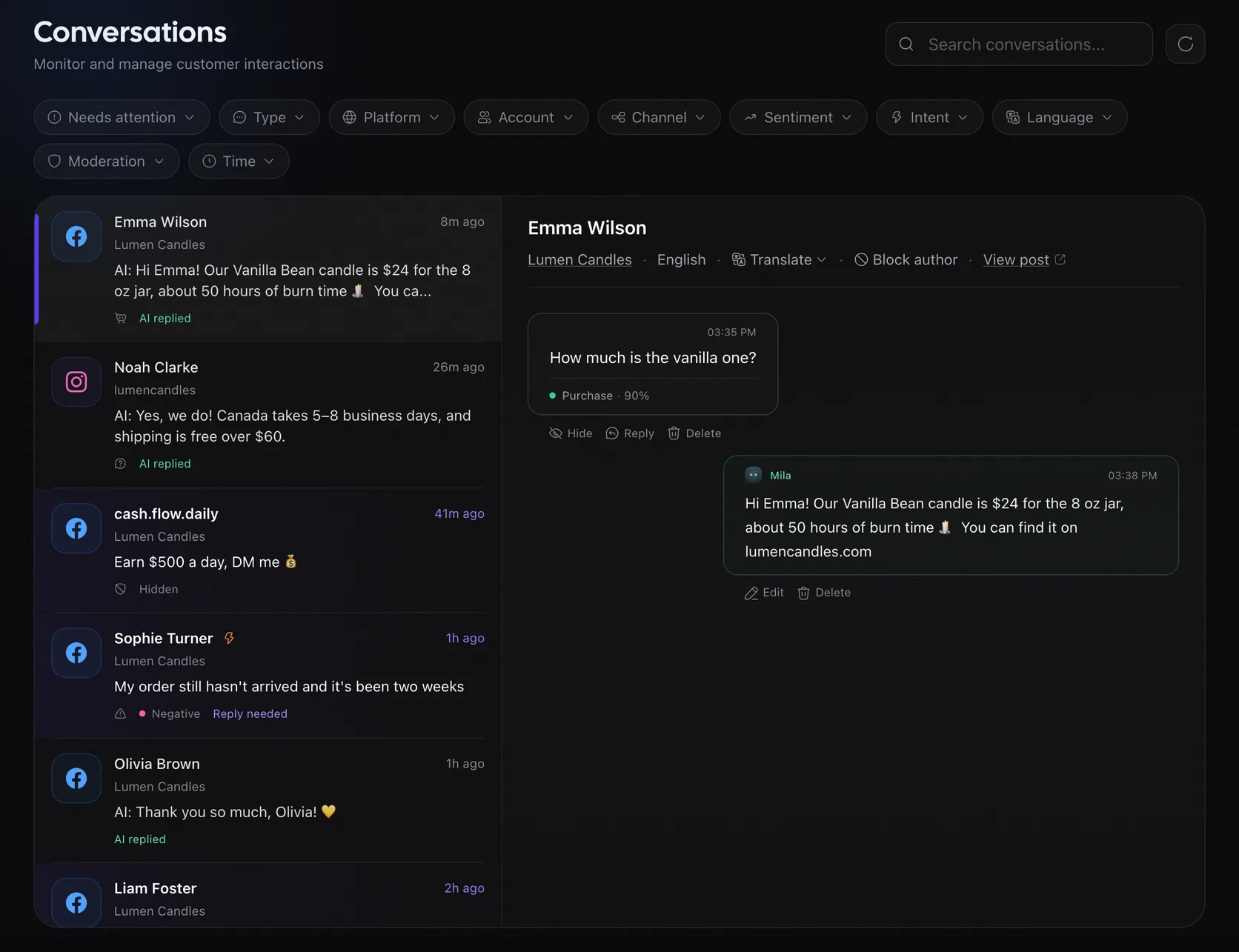
Task: Edit Mila's AI reply
Action: coord(764,593)
